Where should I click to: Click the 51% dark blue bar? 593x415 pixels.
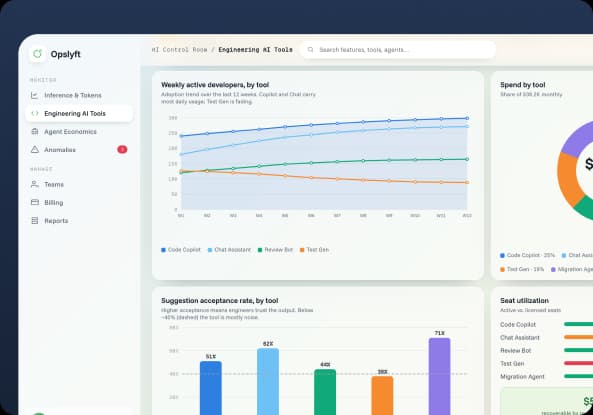tap(211, 388)
